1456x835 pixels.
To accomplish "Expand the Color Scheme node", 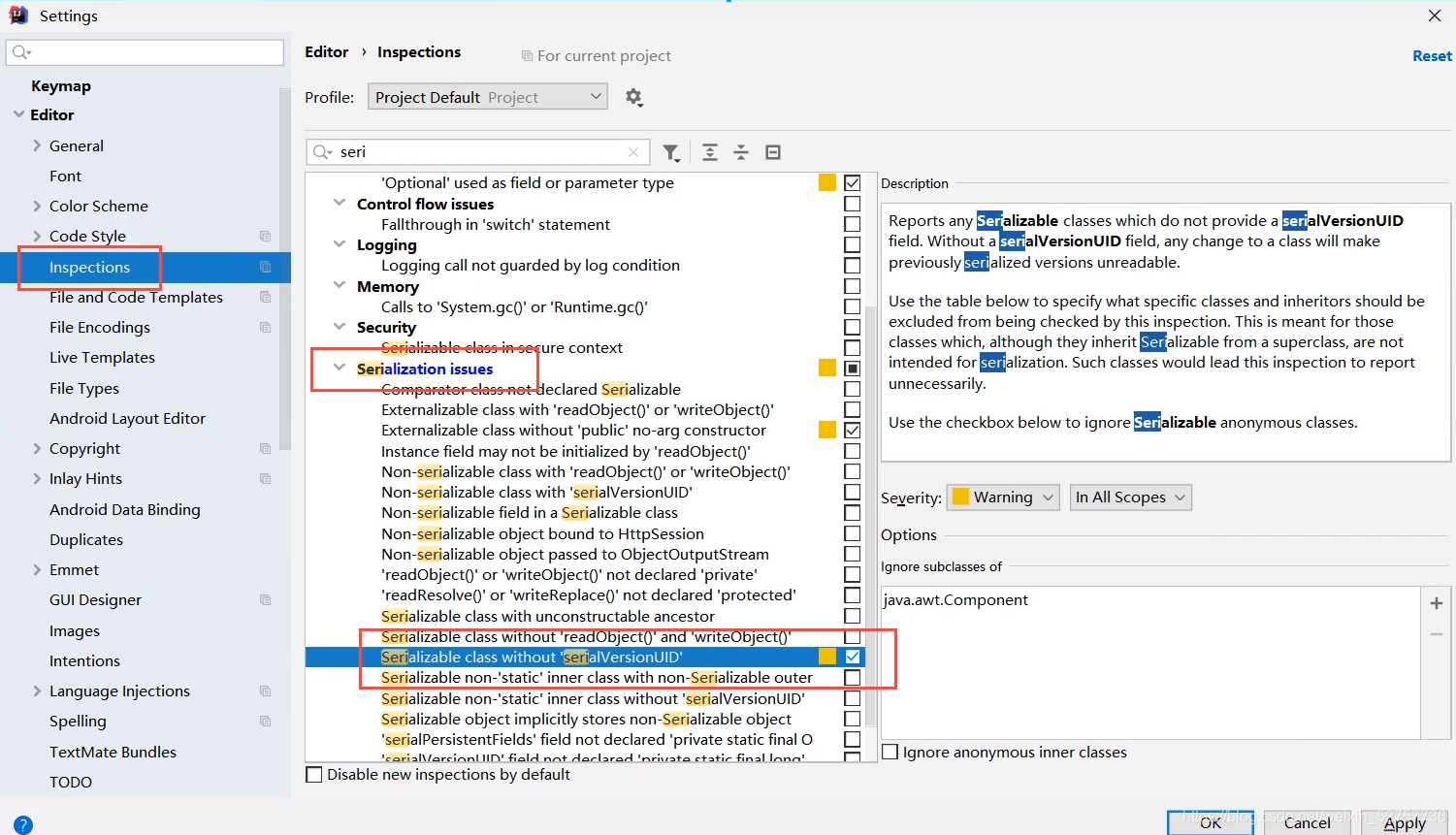I will (37, 206).
